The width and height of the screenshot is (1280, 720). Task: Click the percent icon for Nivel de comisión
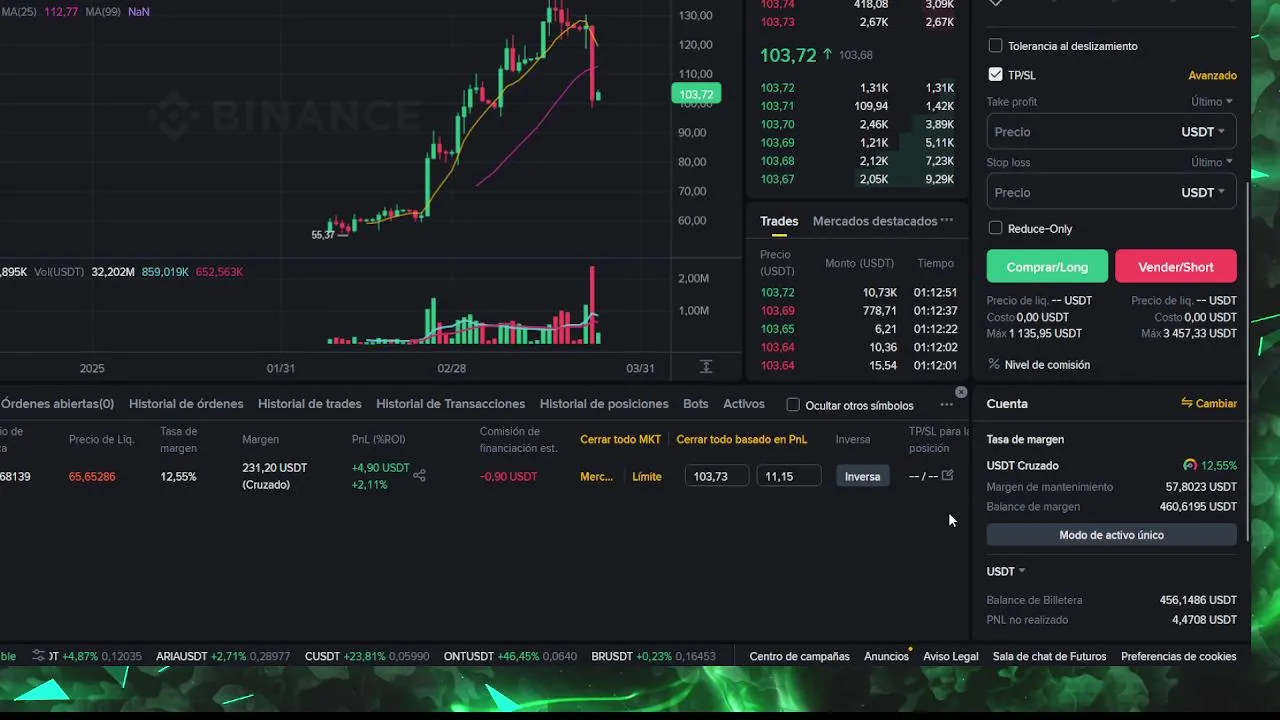[994, 365]
